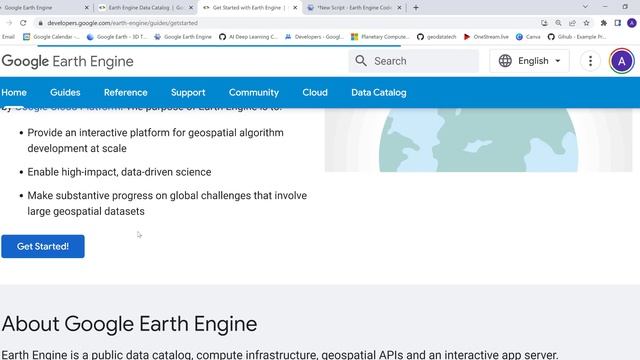Close the Earth Engine Data Catalog tab
This screenshot has width=640, height=360.
(x=191, y=7)
